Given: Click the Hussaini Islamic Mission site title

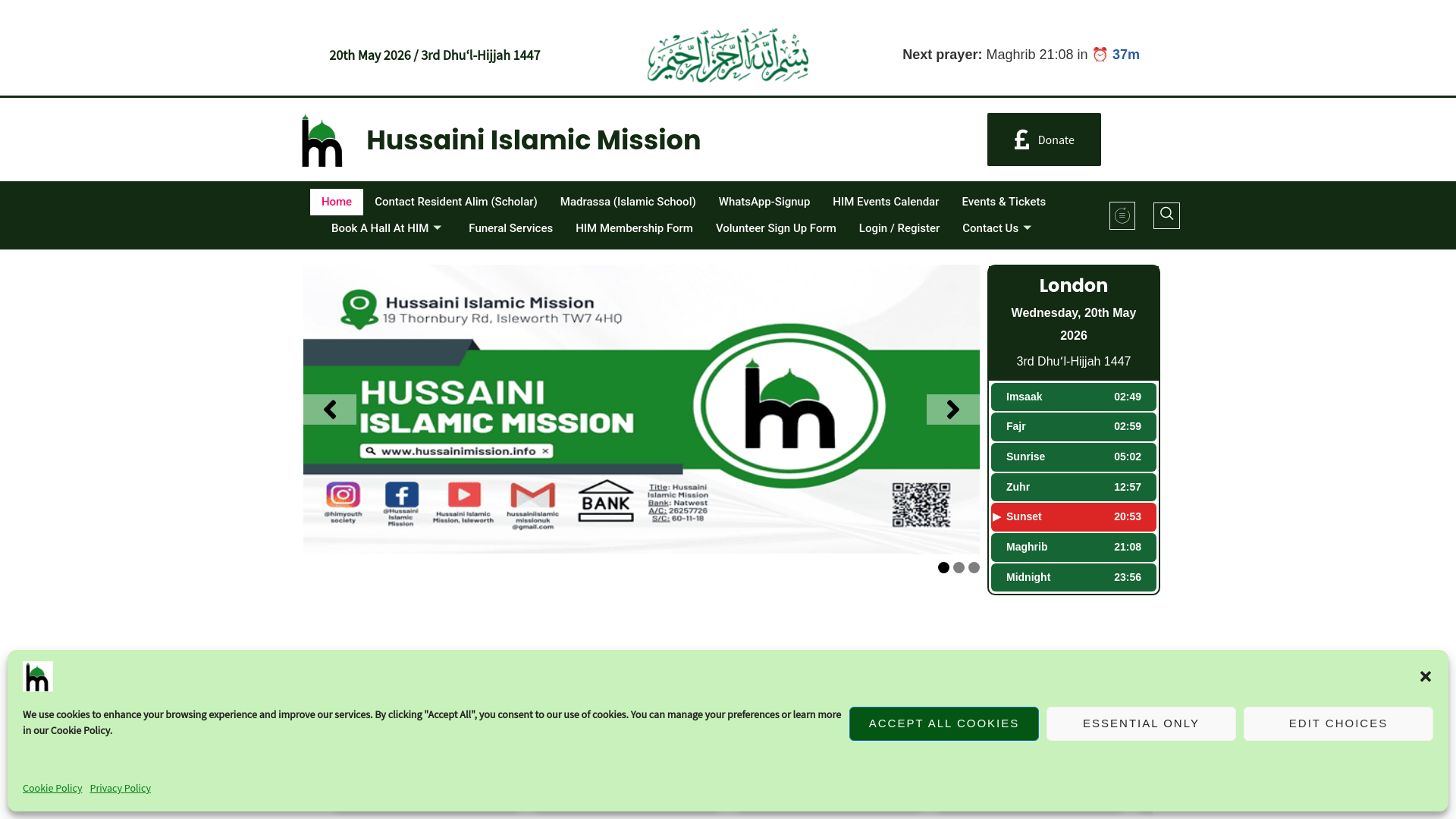Looking at the screenshot, I should [x=533, y=140].
